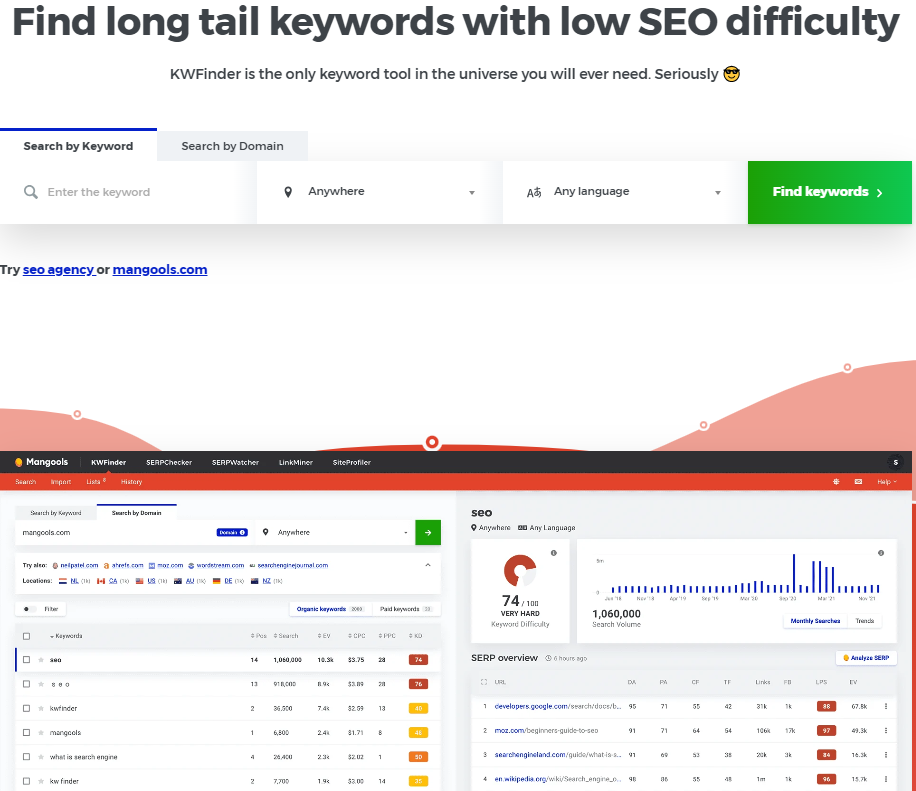
Task: Check the 'mangools' row checkbox
Action: (x=26, y=733)
